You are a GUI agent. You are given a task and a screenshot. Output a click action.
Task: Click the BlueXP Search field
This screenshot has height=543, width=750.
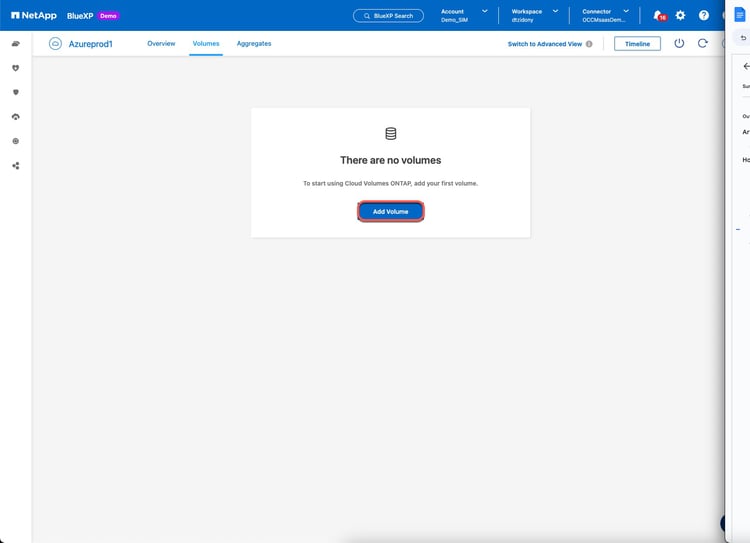388,16
